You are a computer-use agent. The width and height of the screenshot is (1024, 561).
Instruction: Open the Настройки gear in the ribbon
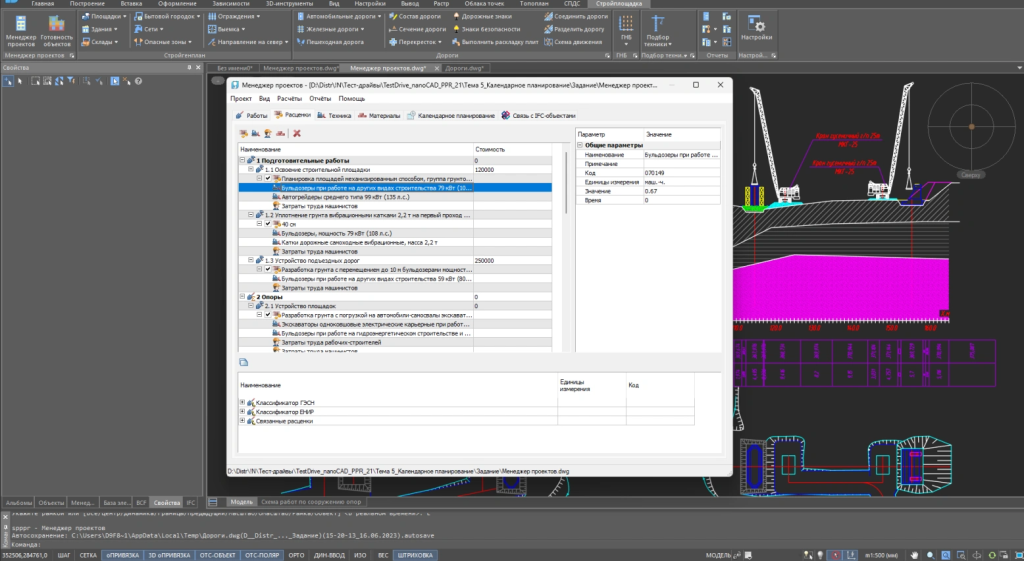757,26
